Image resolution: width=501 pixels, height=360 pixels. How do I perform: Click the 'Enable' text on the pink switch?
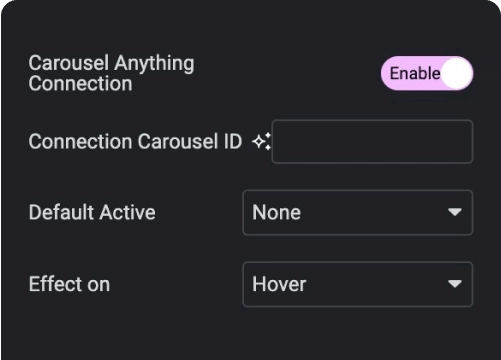[x=415, y=73]
